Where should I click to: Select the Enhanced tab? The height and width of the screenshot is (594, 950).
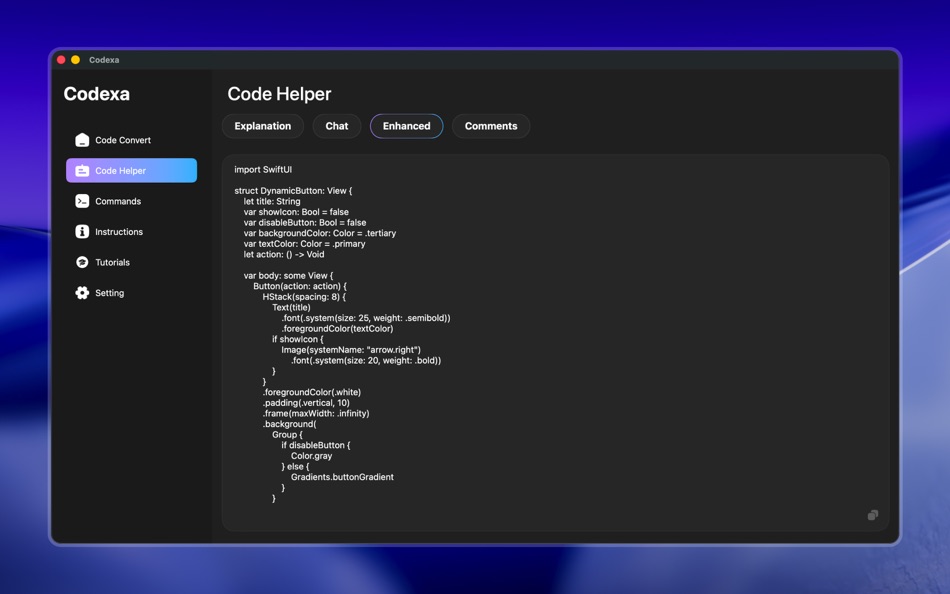pyautogui.click(x=407, y=126)
